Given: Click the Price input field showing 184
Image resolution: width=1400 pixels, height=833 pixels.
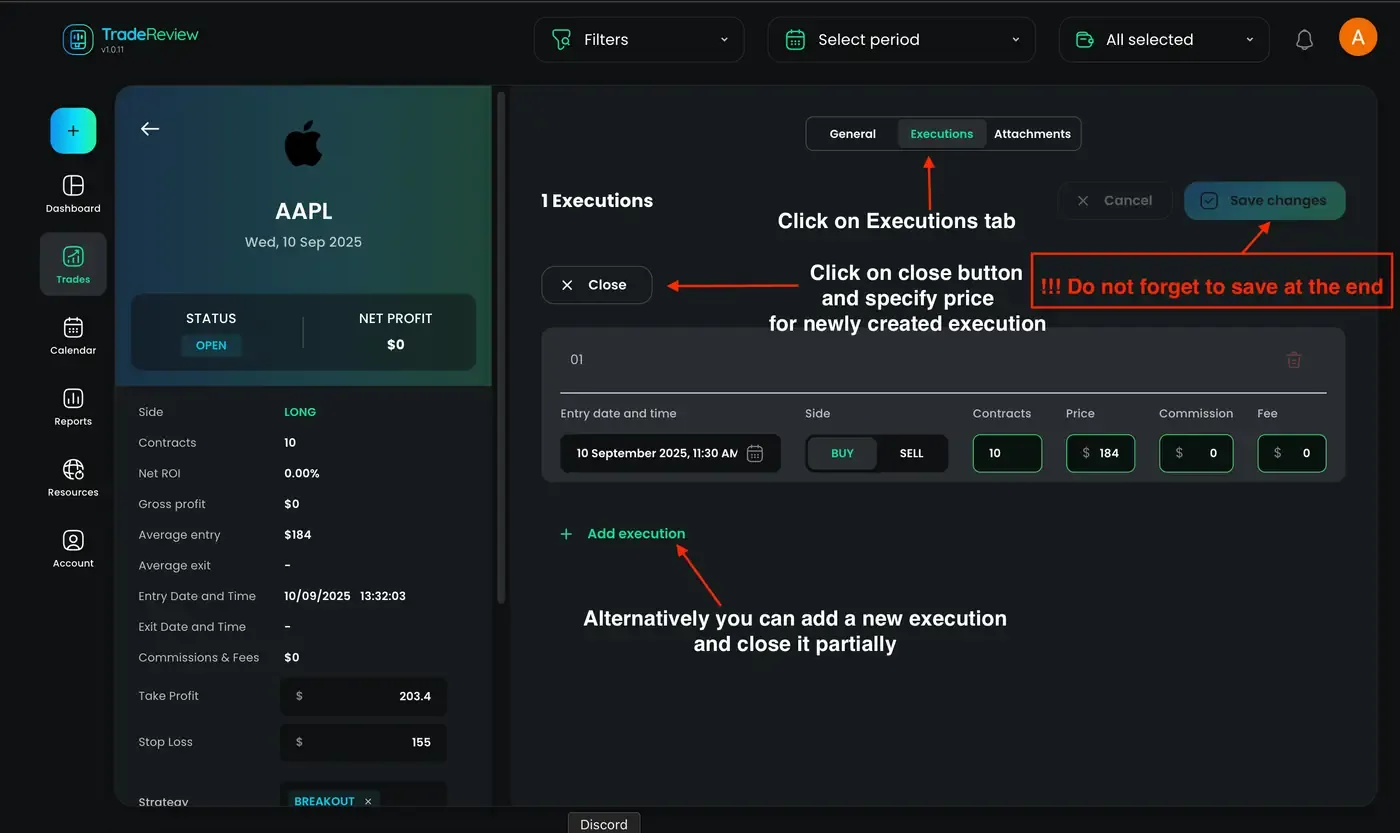Looking at the screenshot, I should click(1100, 453).
